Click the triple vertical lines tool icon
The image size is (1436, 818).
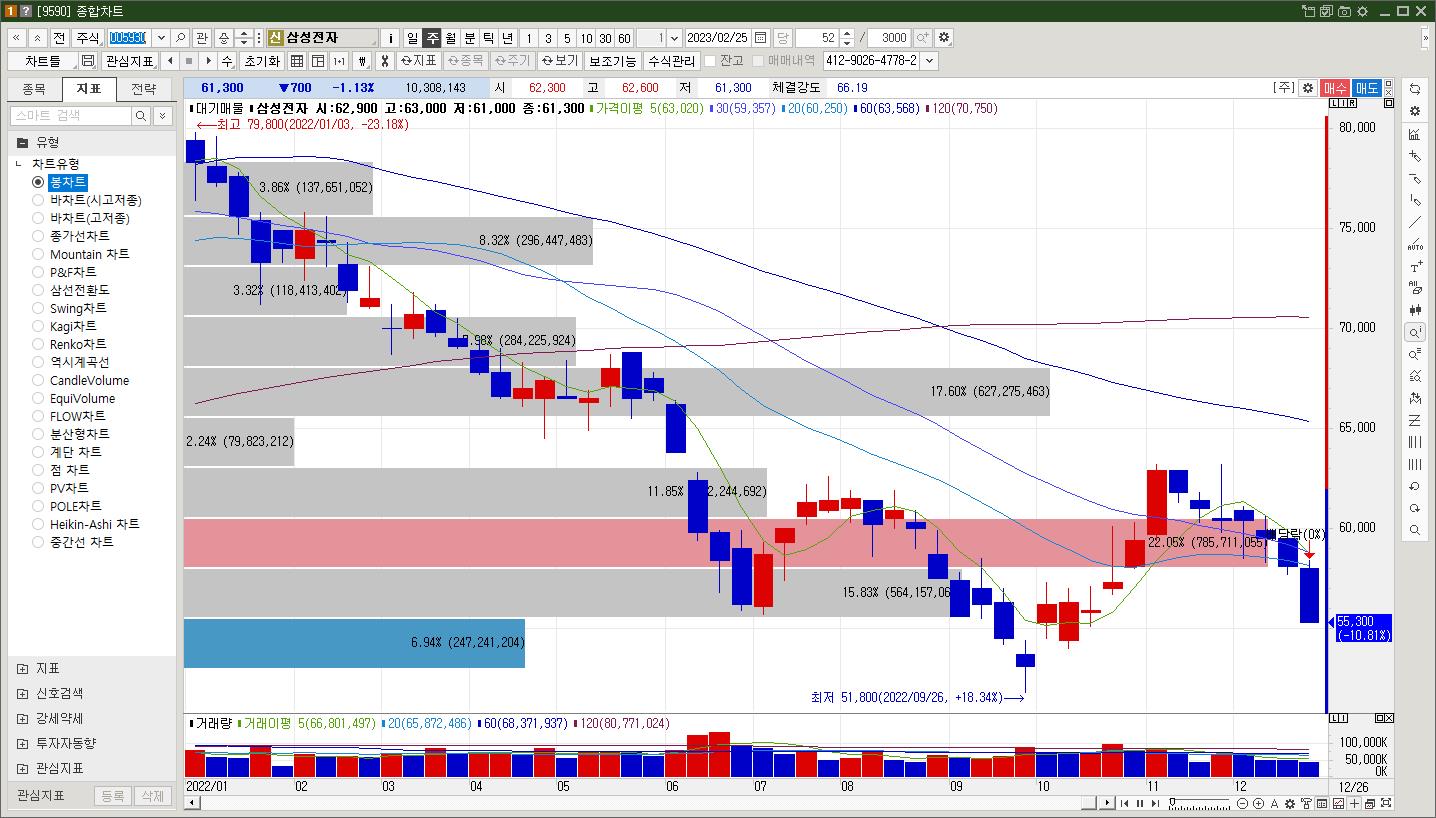pos(1414,442)
